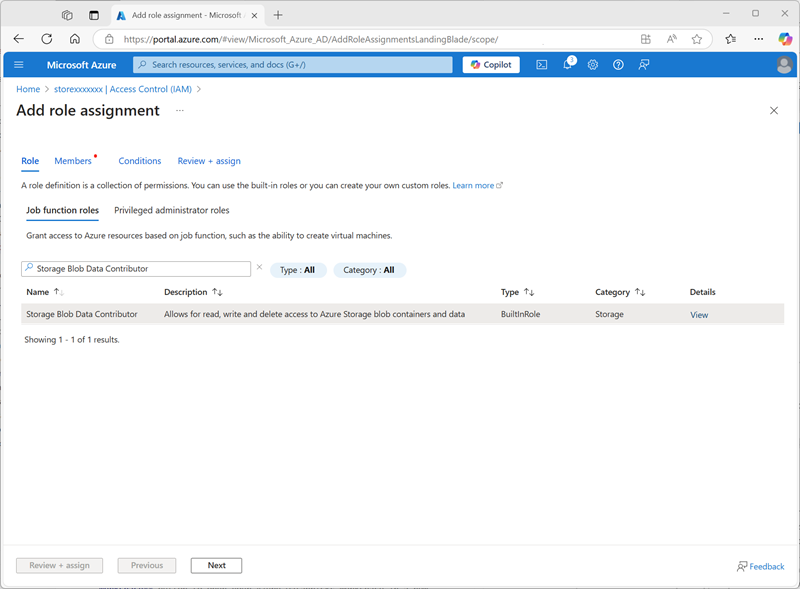Open the feedback icon in the top bar
Viewport: 800px width, 589px height.
[x=644, y=65]
